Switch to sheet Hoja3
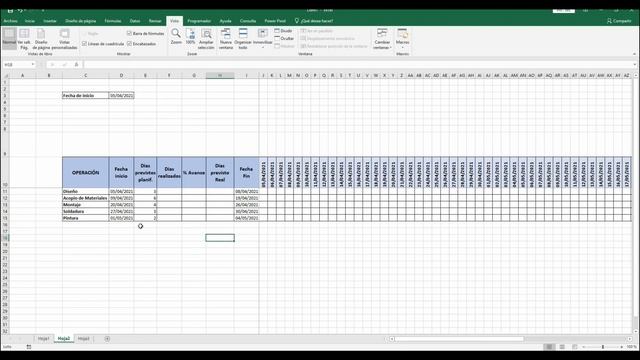 (83, 339)
